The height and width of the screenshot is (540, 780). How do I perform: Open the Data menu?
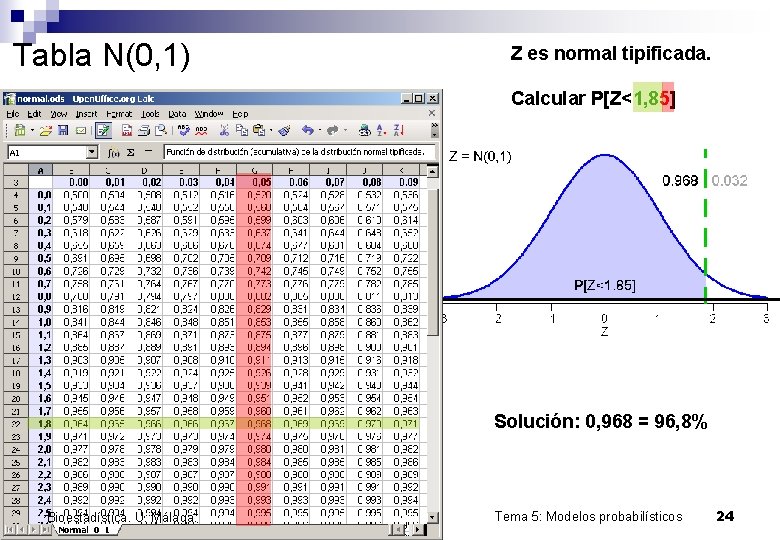(177, 114)
